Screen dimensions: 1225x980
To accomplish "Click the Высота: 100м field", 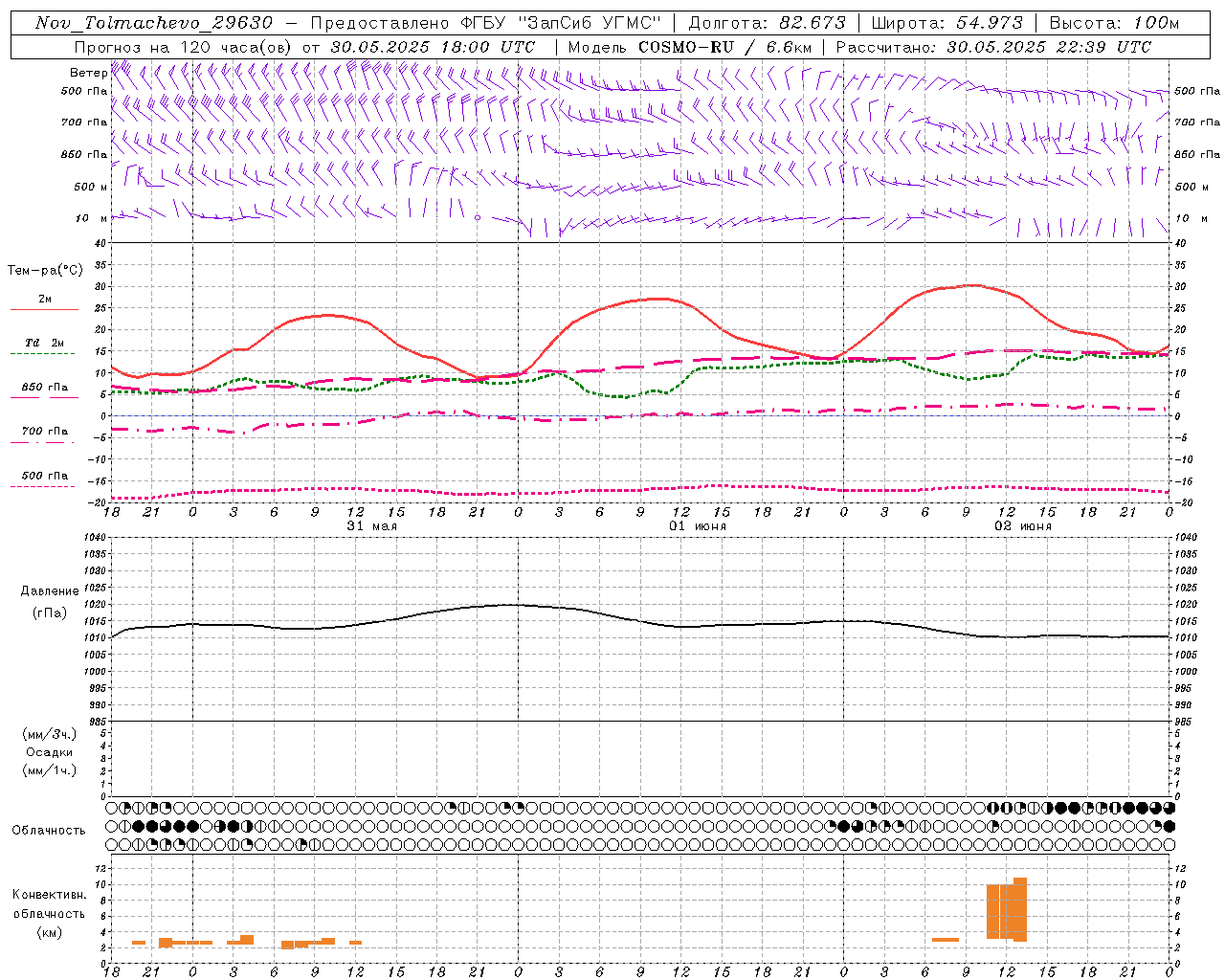I will coord(1114,23).
